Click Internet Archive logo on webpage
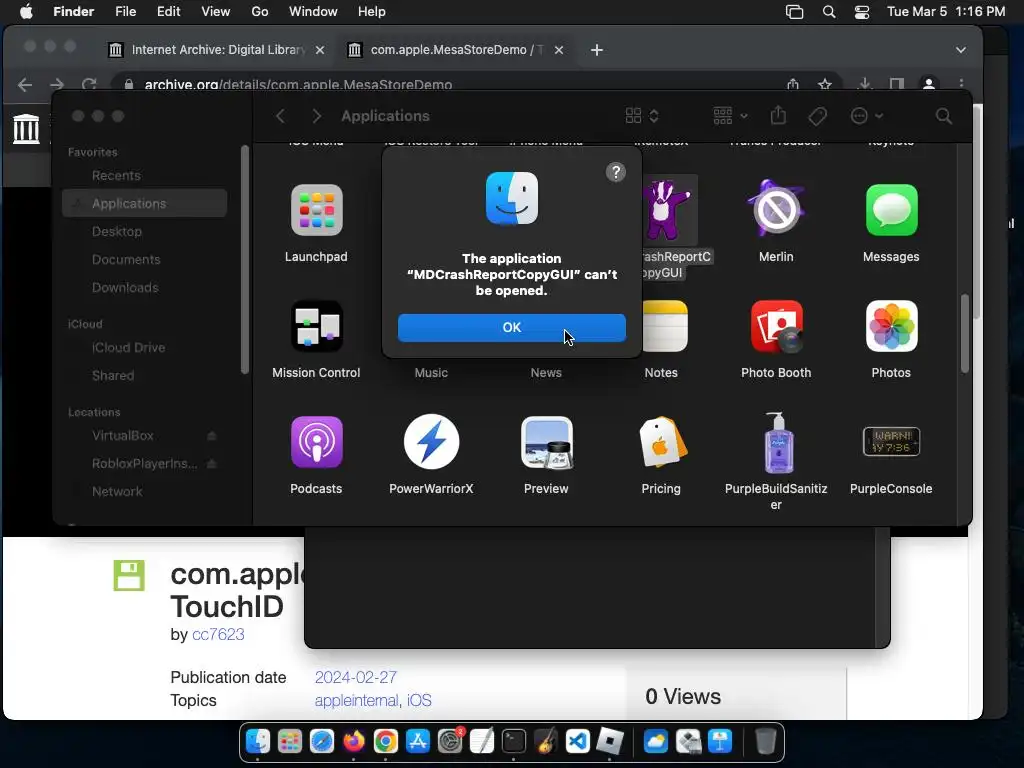 (x=26, y=128)
